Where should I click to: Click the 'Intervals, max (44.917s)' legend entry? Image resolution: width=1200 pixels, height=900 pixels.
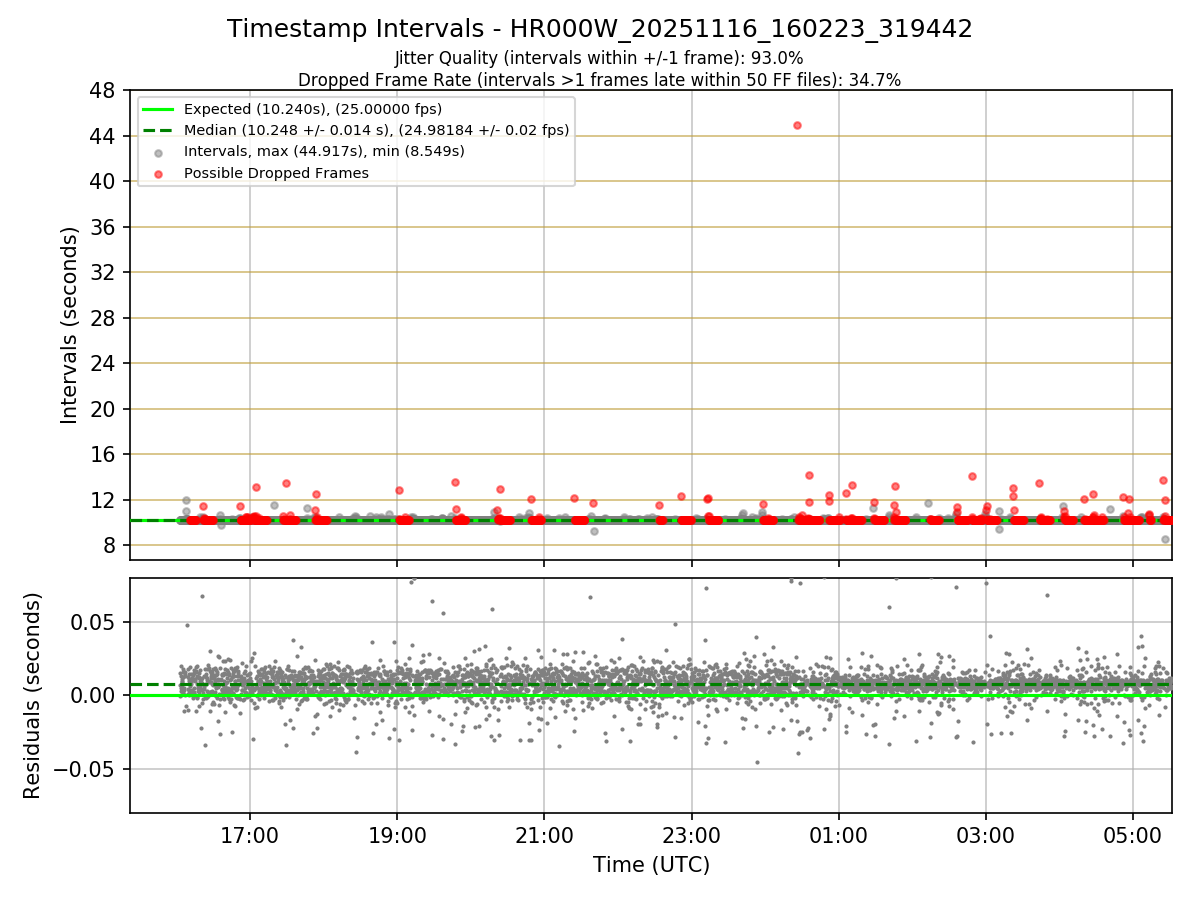324,151
